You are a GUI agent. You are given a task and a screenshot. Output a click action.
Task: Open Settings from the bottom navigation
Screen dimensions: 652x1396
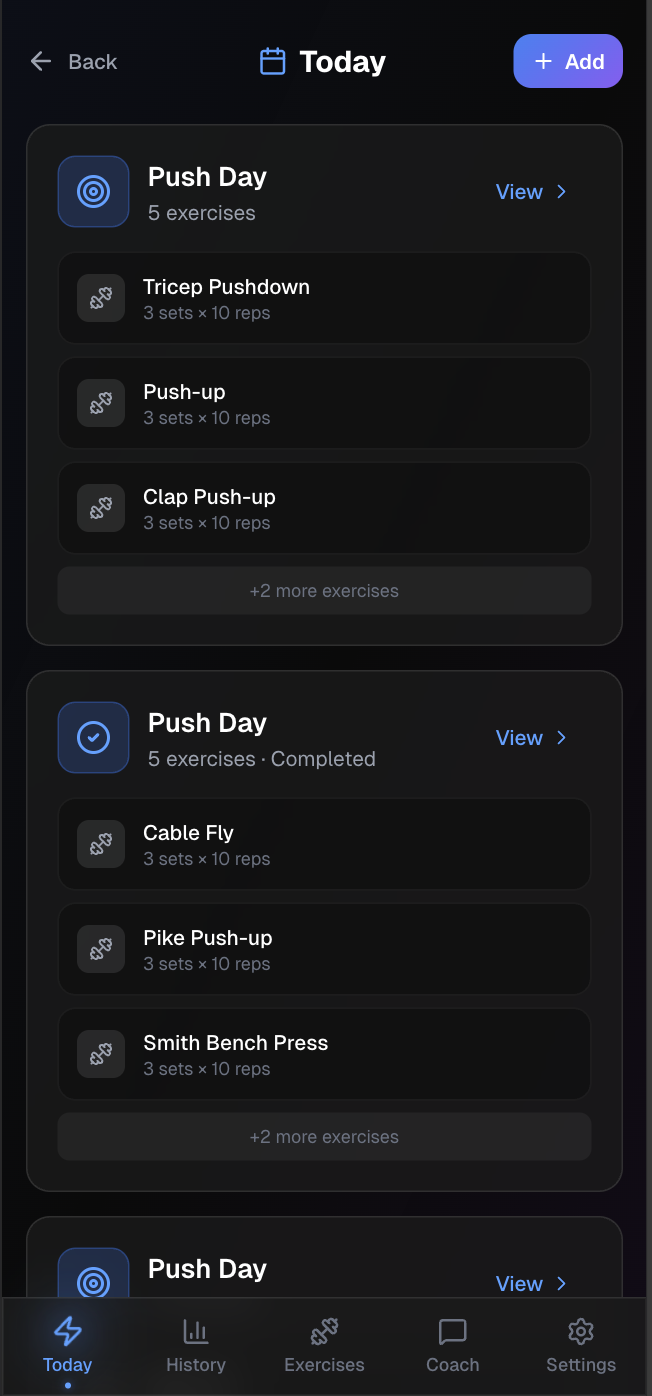pos(581,1345)
